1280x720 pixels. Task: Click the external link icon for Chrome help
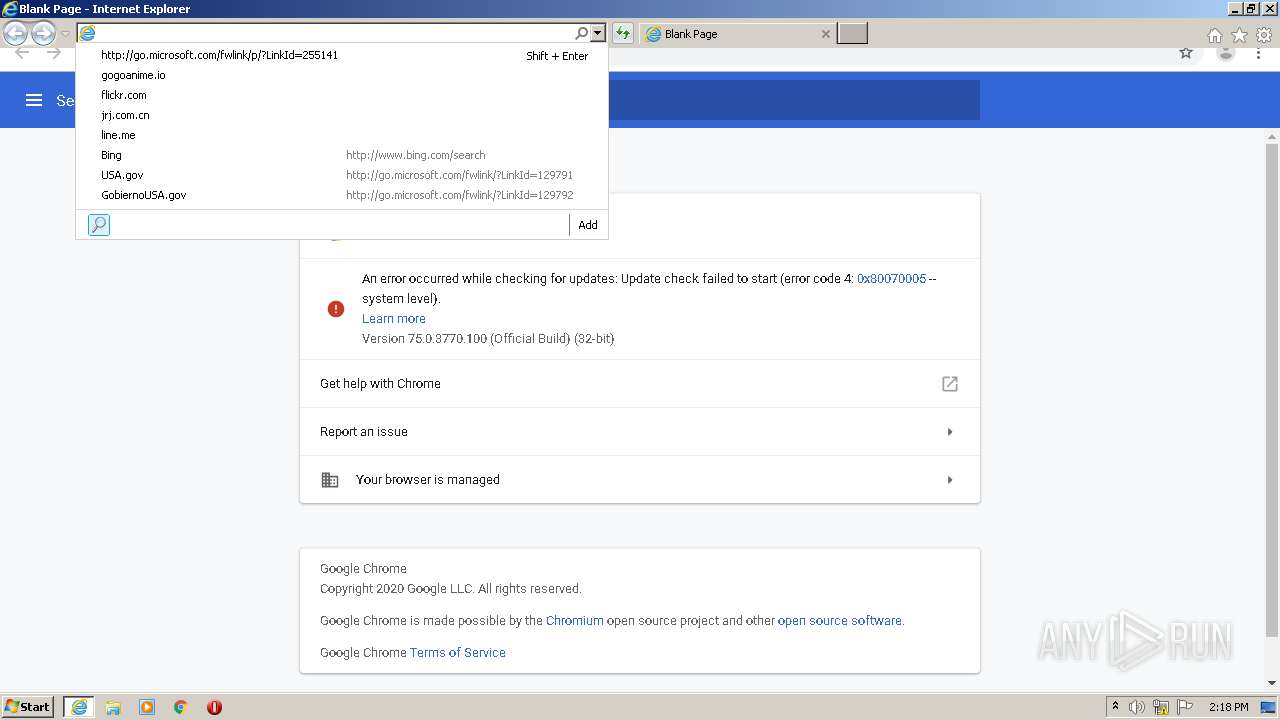pyautogui.click(x=950, y=384)
